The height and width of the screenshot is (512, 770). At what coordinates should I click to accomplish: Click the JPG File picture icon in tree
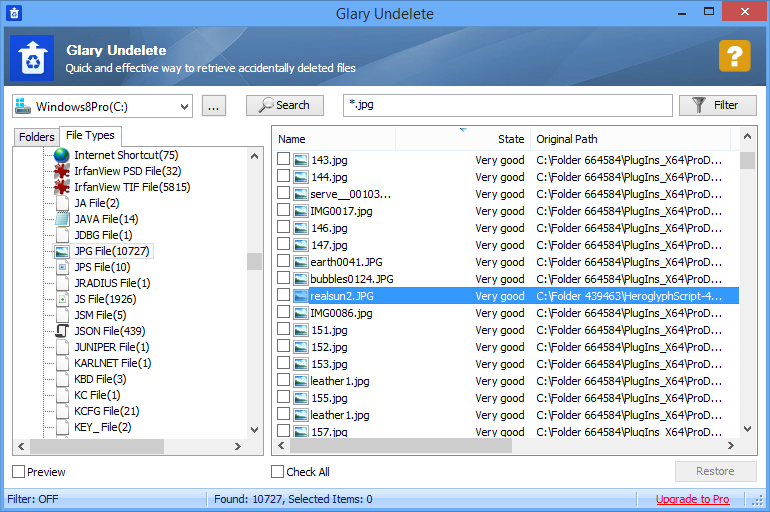point(62,251)
